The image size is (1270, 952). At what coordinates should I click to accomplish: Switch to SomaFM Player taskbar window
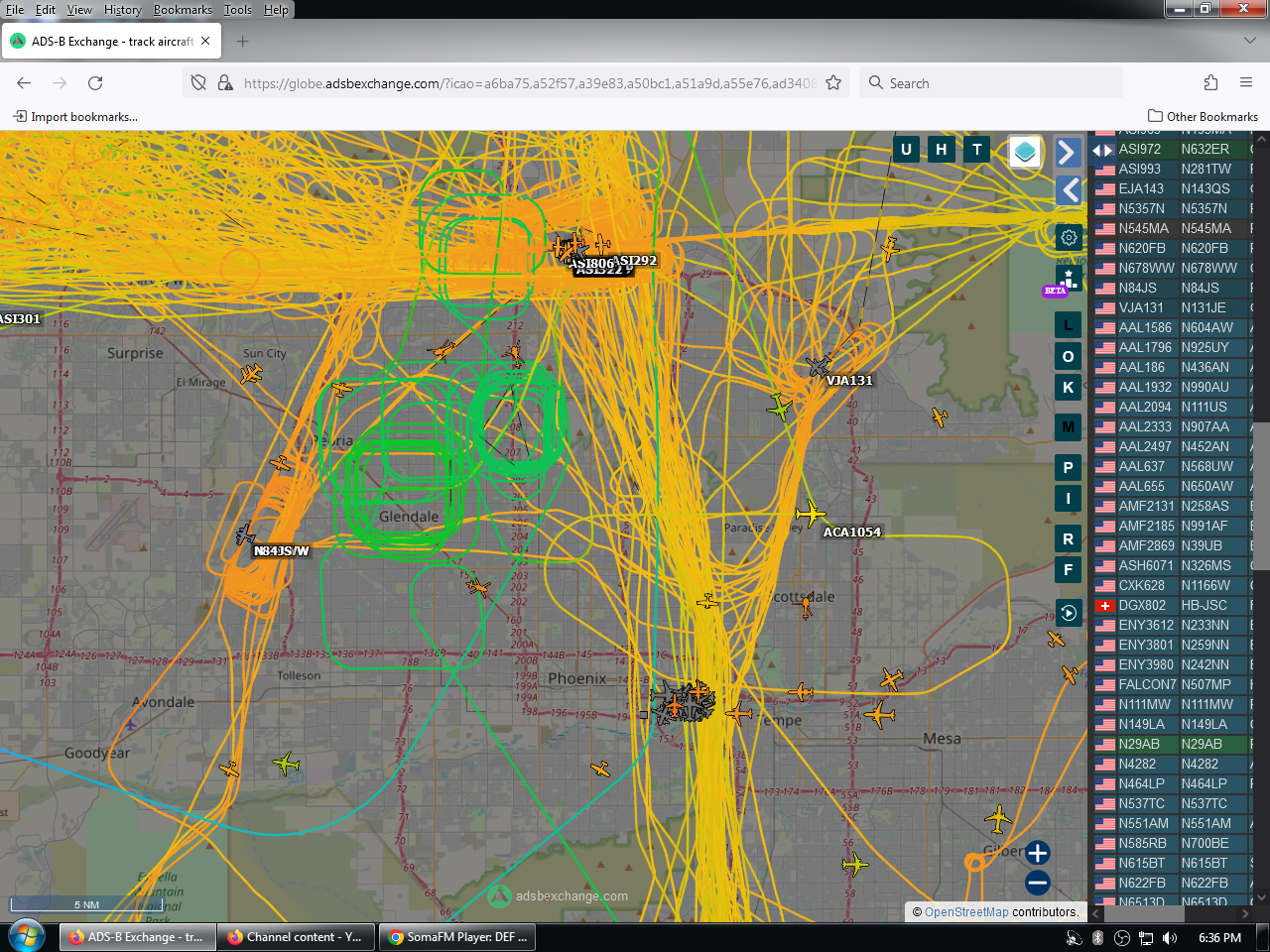click(x=457, y=937)
